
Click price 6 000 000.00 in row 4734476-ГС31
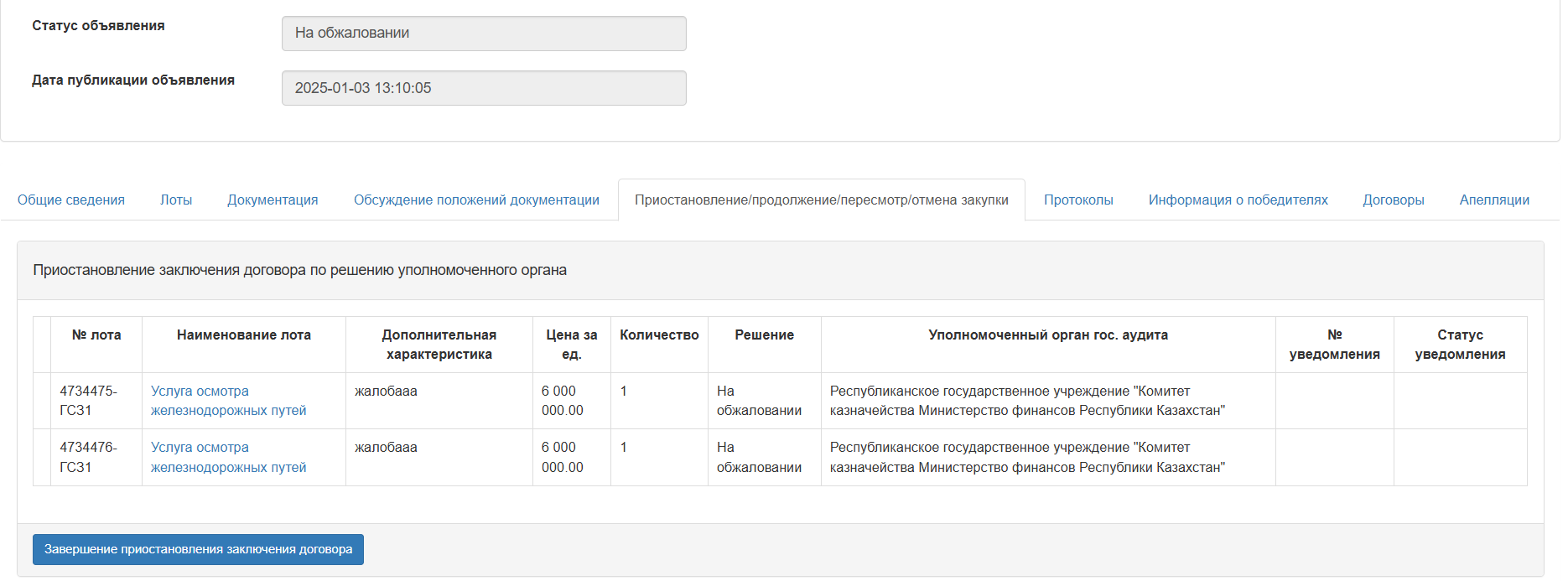(563, 457)
